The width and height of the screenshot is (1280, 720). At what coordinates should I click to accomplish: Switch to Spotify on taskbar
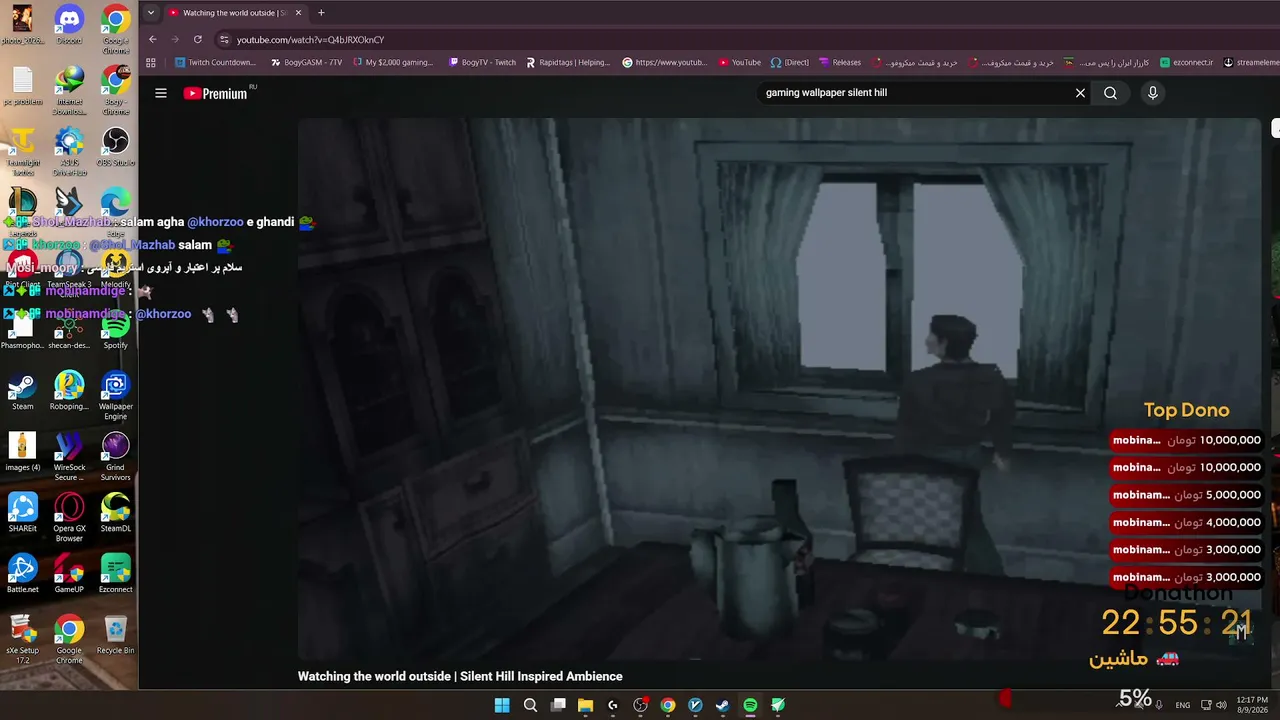pos(750,705)
